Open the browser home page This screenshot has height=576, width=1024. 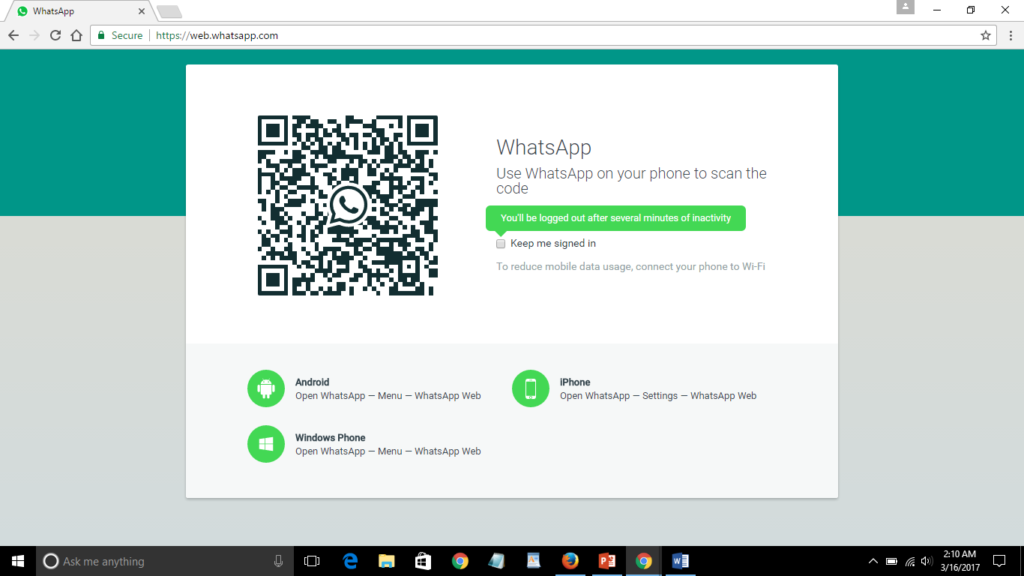[76, 35]
